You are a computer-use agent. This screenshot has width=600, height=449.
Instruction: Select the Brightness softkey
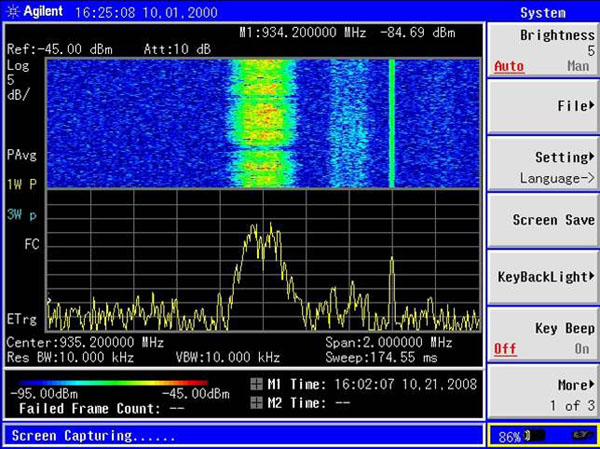point(543,49)
